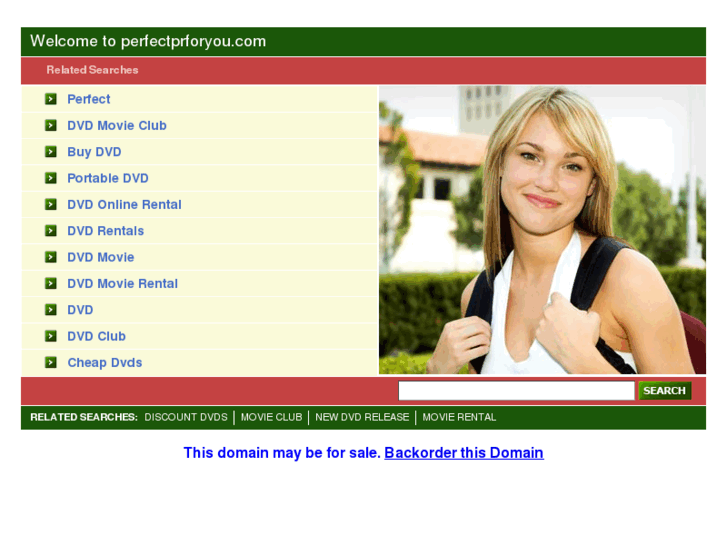Visit the Cheap Dvds link
727x545 pixels.
click(105, 363)
